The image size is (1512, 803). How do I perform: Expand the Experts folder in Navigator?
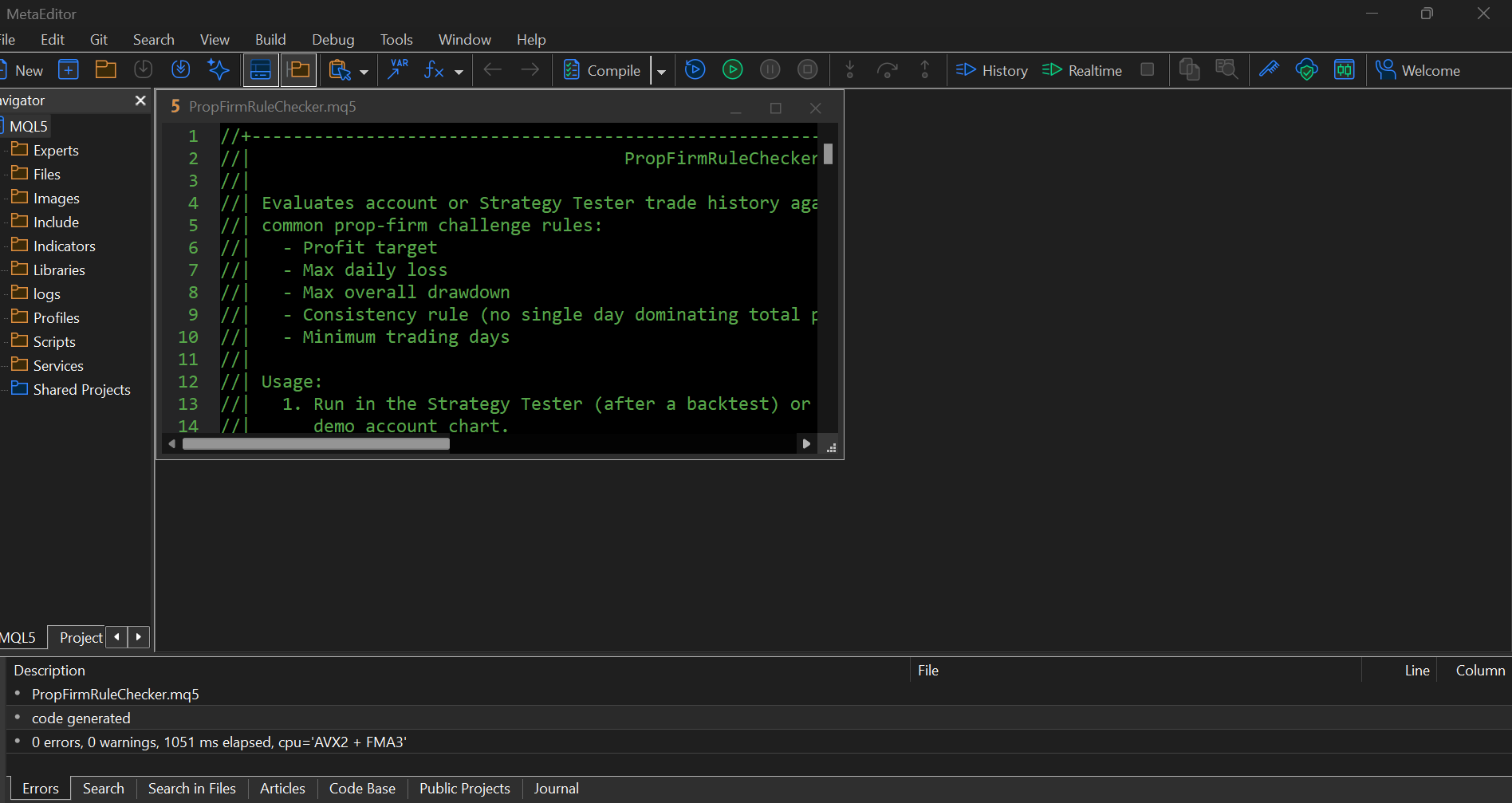pos(45,150)
